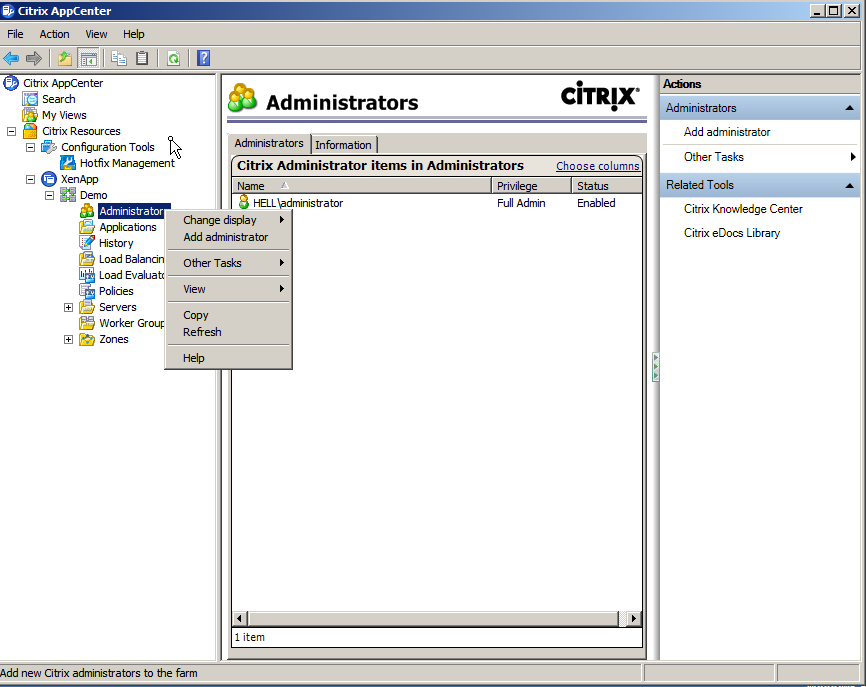The image size is (866, 687).
Task: Click the Demo farm icon
Action: coord(67,195)
